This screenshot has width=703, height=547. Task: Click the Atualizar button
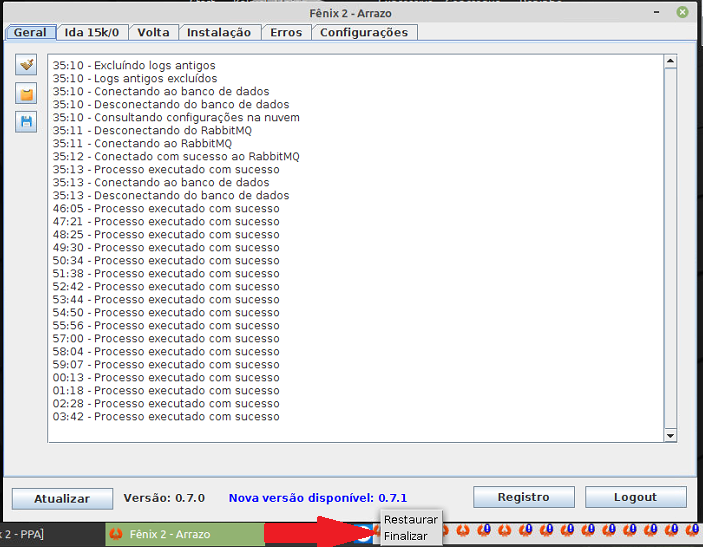pos(62,499)
